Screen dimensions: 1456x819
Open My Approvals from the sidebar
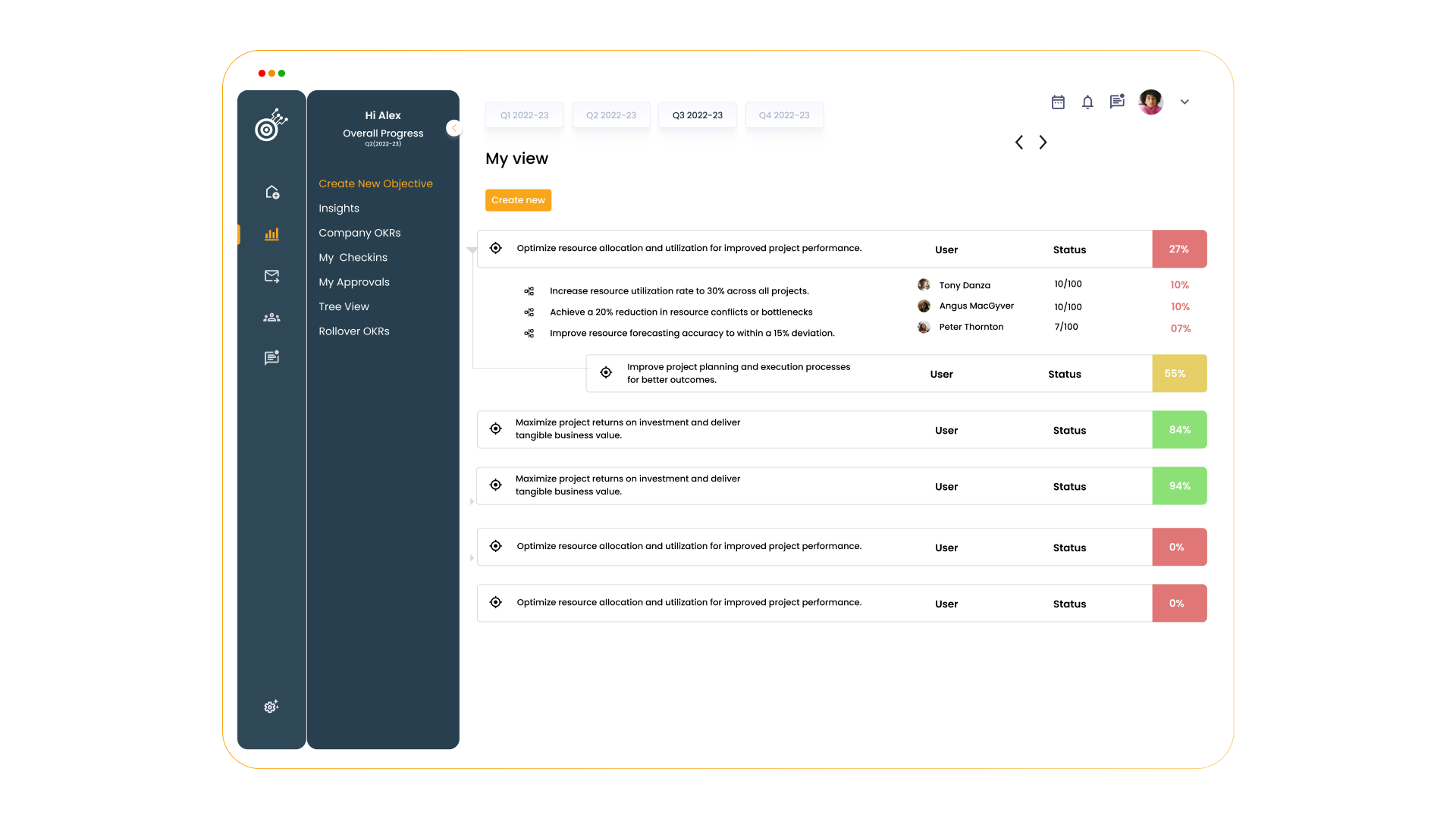tap(354, 281)
